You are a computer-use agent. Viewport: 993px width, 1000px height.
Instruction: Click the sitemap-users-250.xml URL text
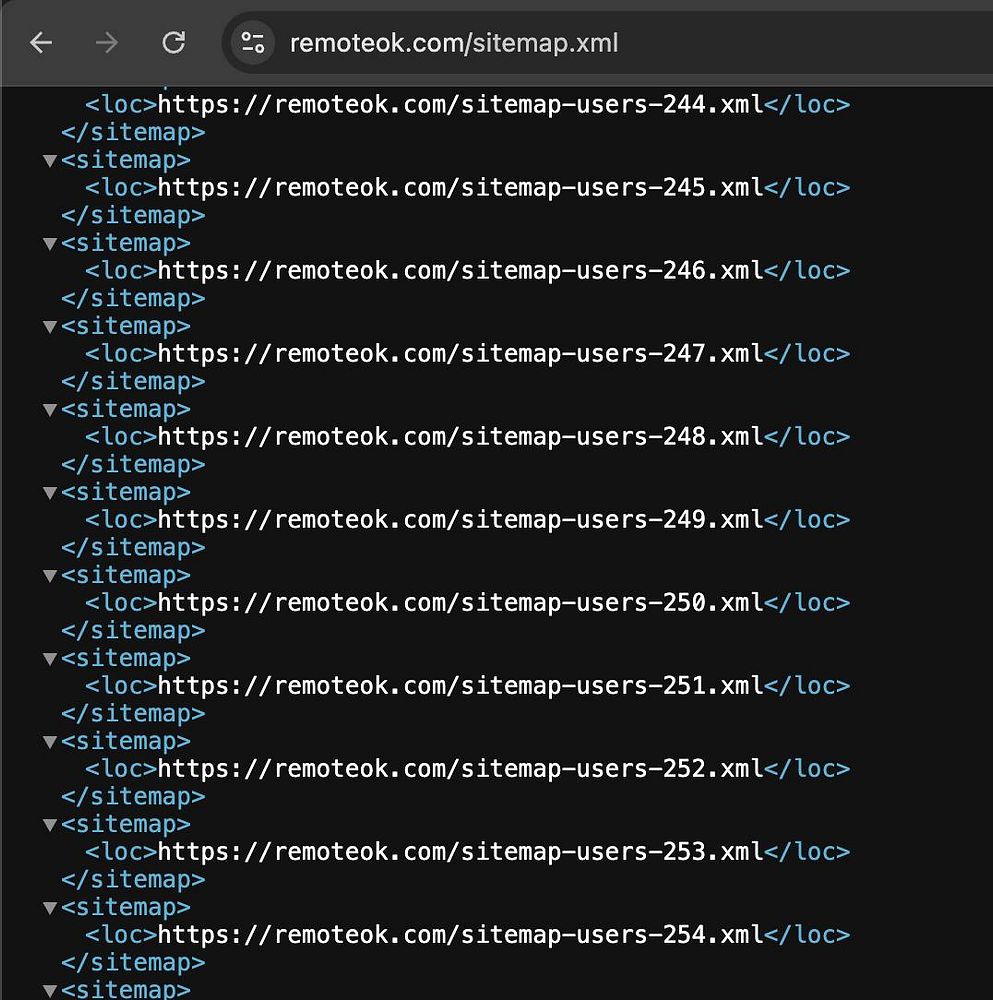[x=460, y=603]
